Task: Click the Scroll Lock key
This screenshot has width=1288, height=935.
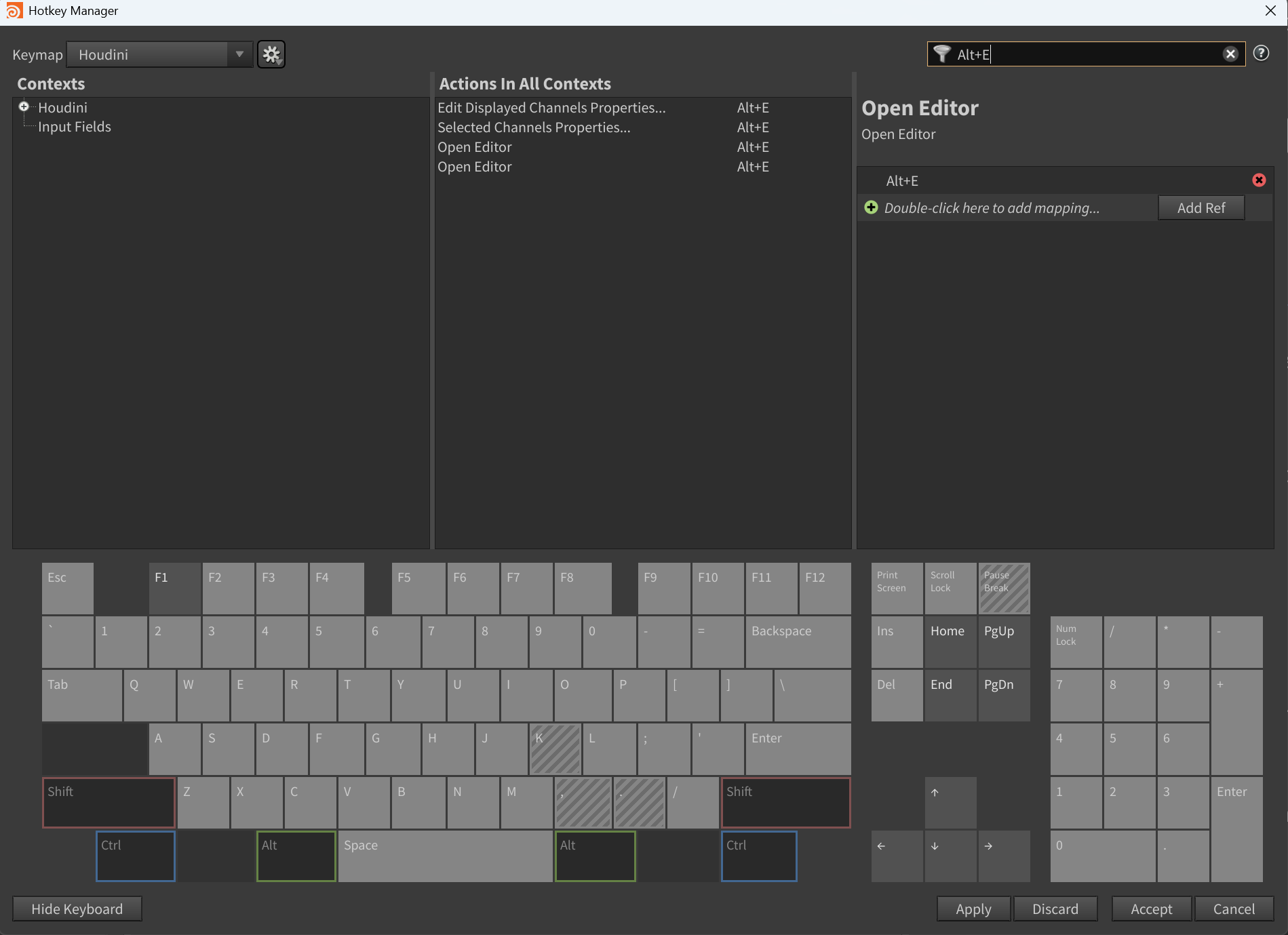Action: 951,589
